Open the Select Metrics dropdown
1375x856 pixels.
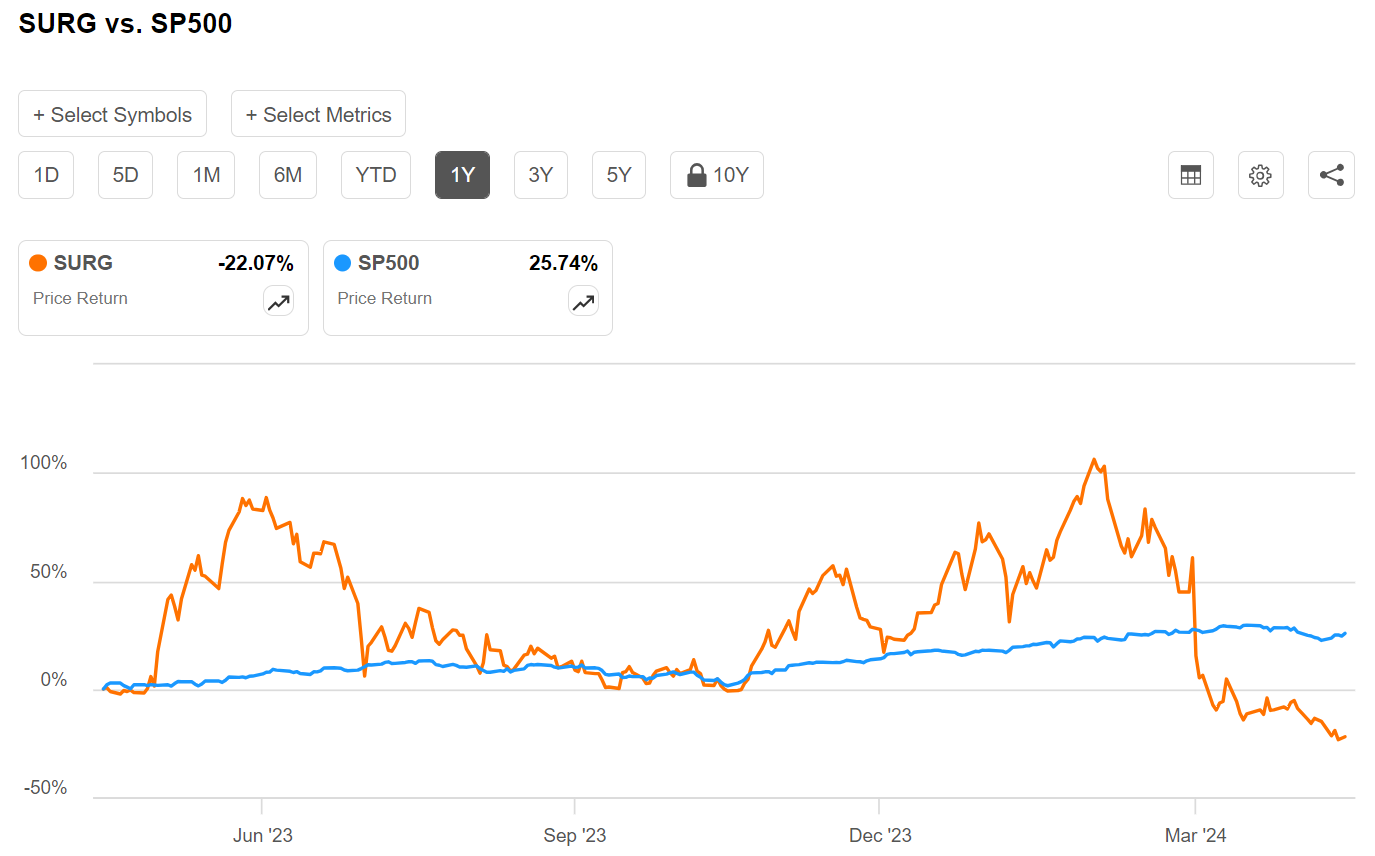click(x=318, y=114)
